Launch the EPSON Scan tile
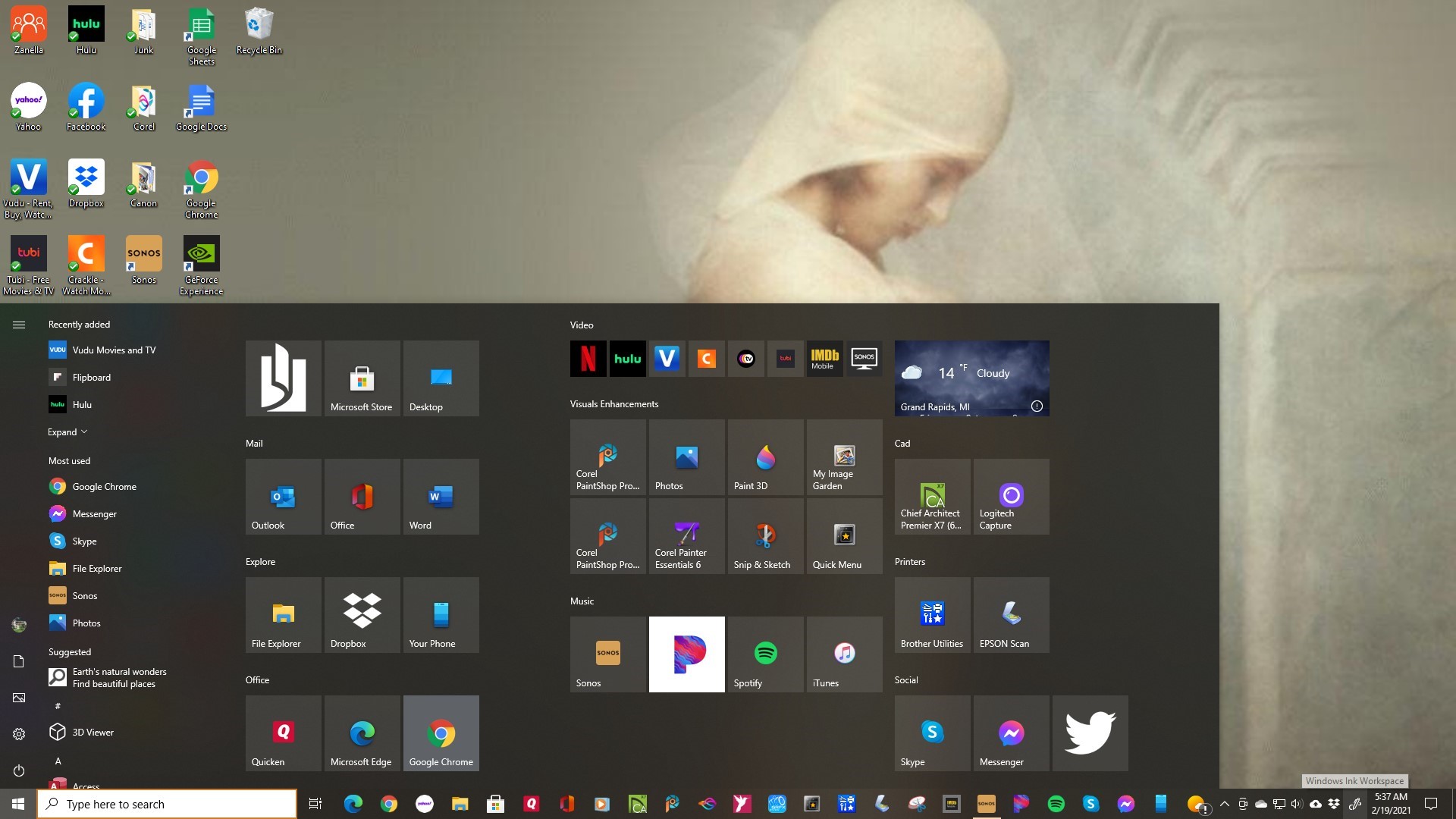The width and height of the screenshot is (1456, 819). pyautogui.click(x=1011, y=615)
